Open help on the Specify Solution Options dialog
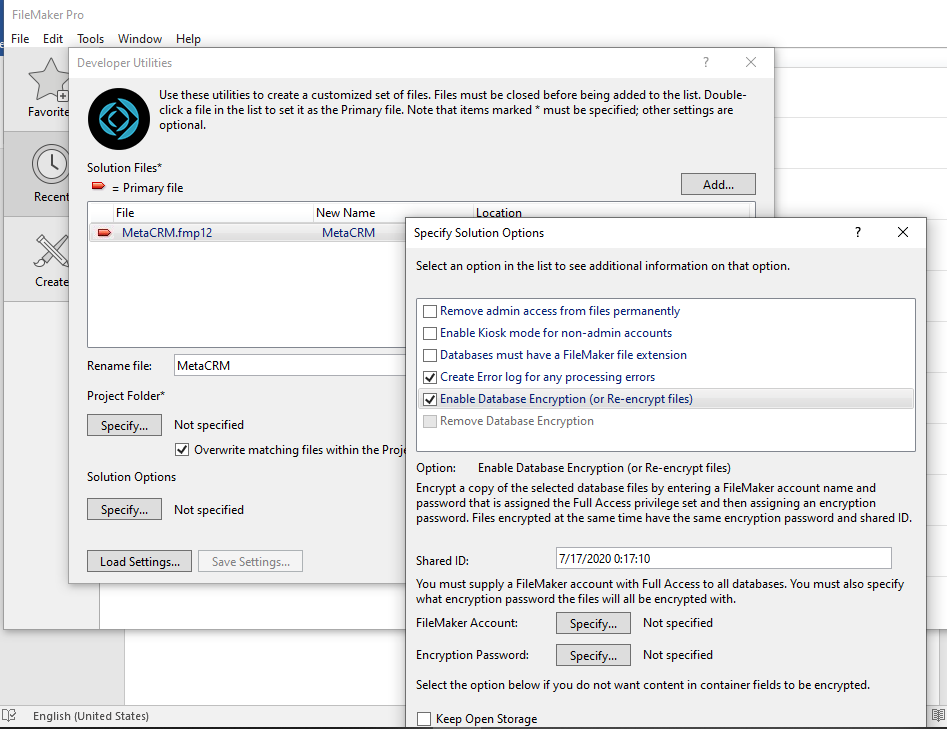 pos(857,232)
